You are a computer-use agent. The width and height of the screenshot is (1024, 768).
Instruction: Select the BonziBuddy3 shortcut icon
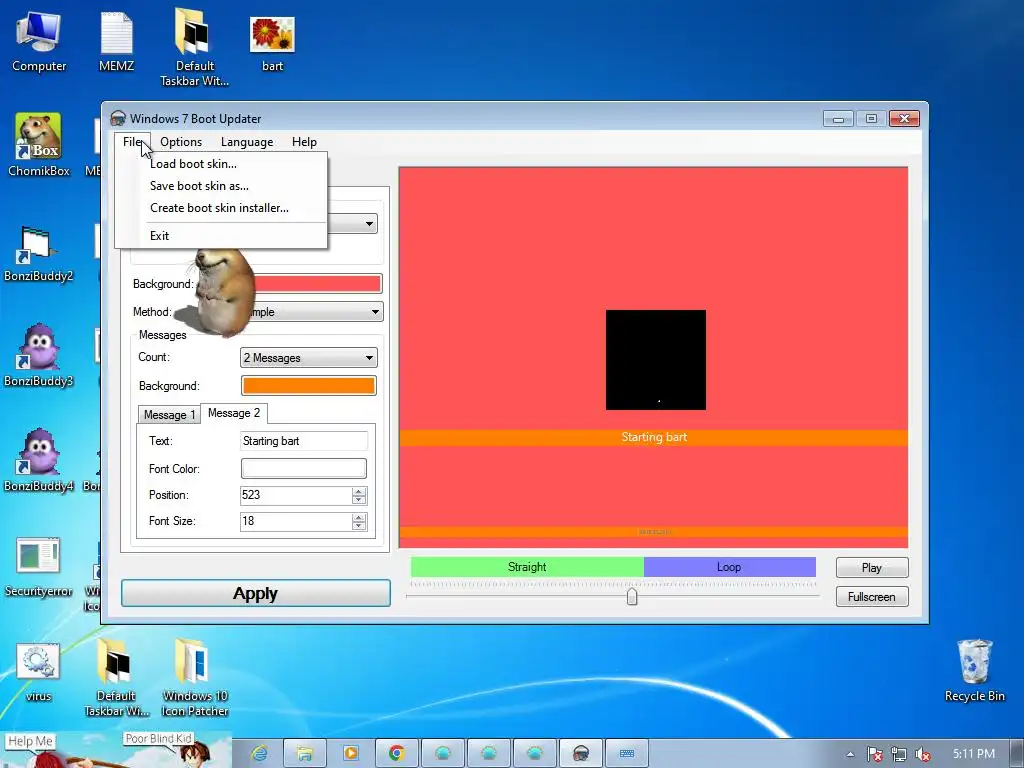pos(39,356)
